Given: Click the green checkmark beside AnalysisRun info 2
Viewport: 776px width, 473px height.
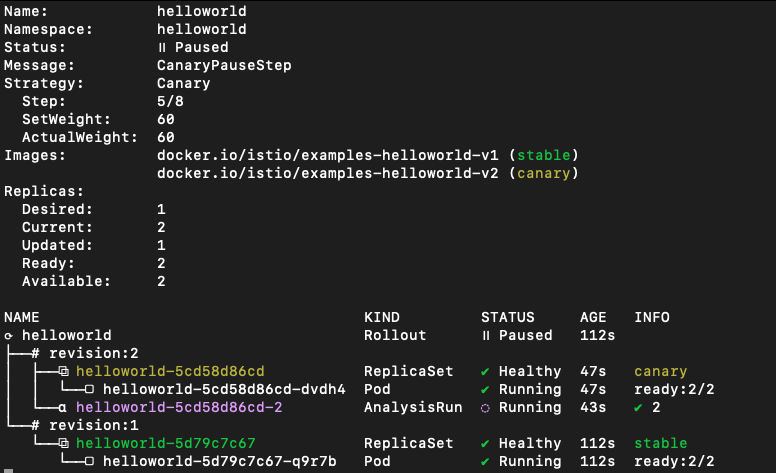Looking at the screenshot, I should [x=638, y=408].
